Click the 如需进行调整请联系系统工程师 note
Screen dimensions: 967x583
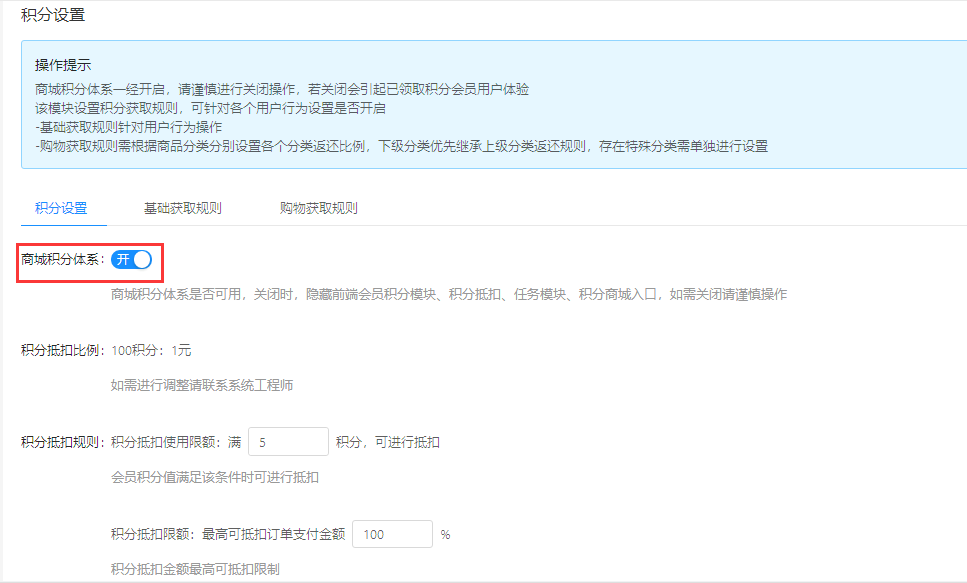click(x=202, y=385)
